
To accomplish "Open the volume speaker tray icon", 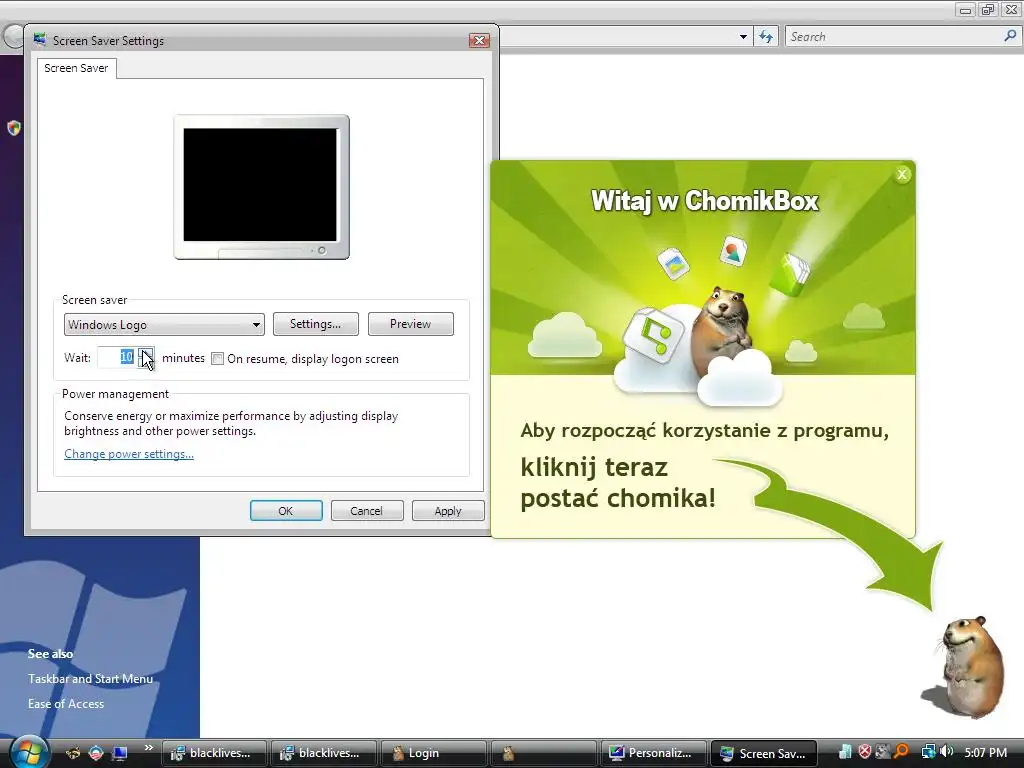I will click(946, 752).
